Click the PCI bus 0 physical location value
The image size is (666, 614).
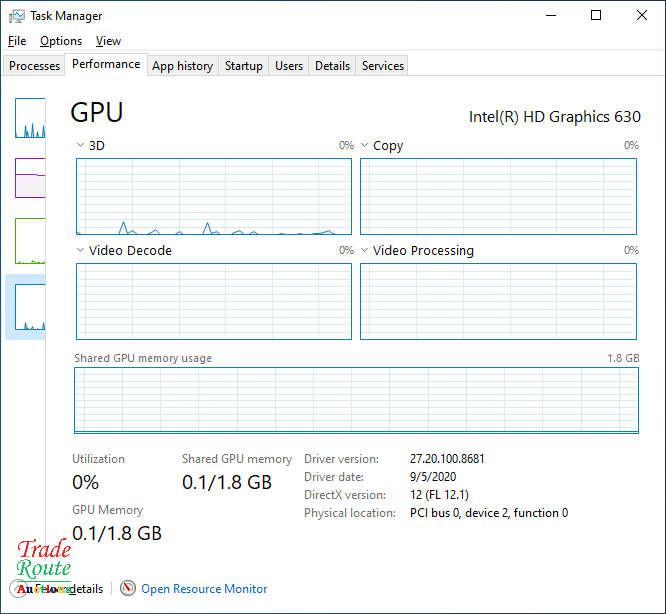489,513
